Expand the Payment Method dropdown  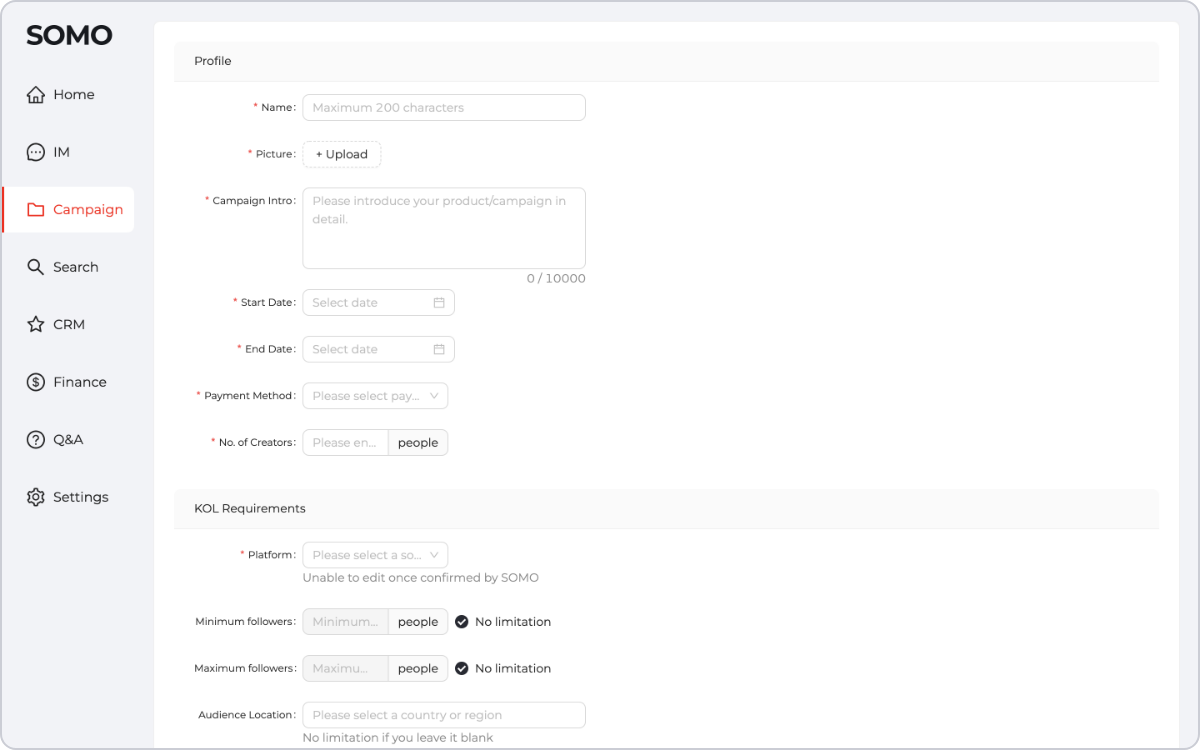tap(375, 396)
